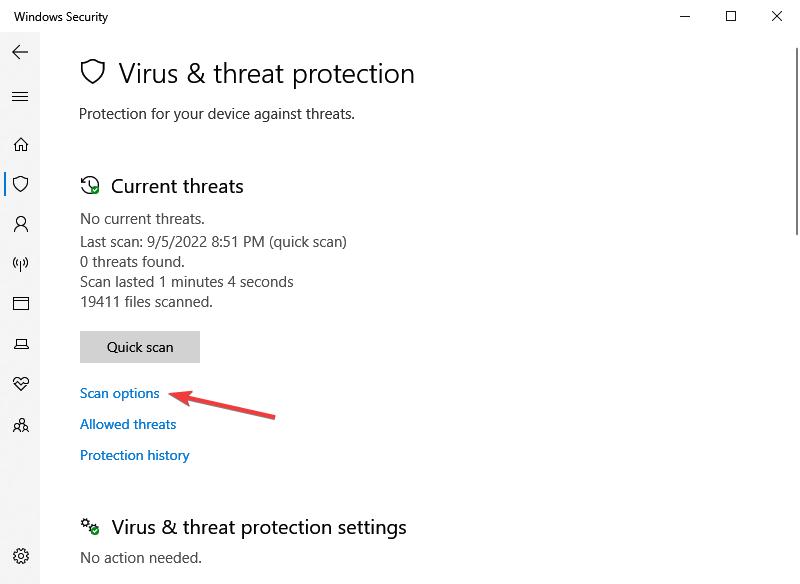
Task: Open the Scan options link
Action: [x=120, y=393]
